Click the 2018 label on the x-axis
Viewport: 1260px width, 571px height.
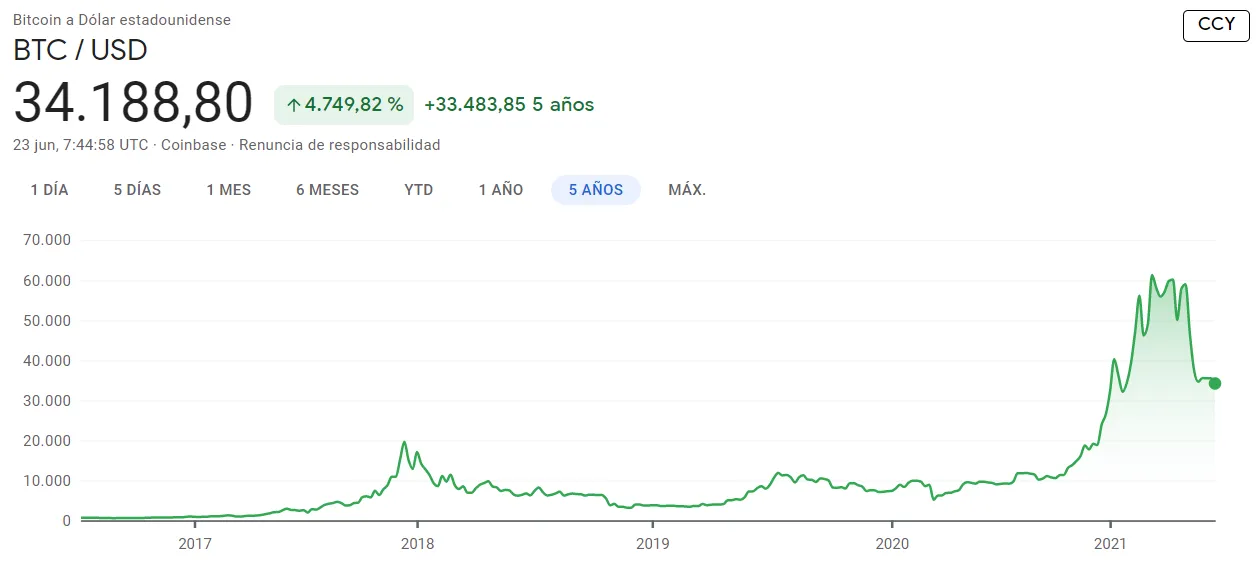click(x=417, y=543)
